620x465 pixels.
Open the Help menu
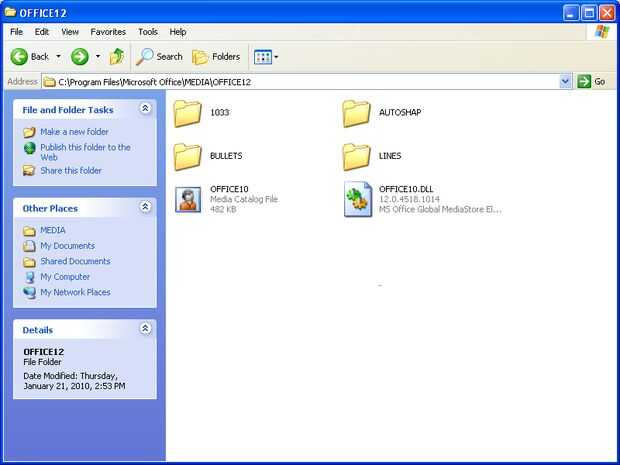point(178,32)
